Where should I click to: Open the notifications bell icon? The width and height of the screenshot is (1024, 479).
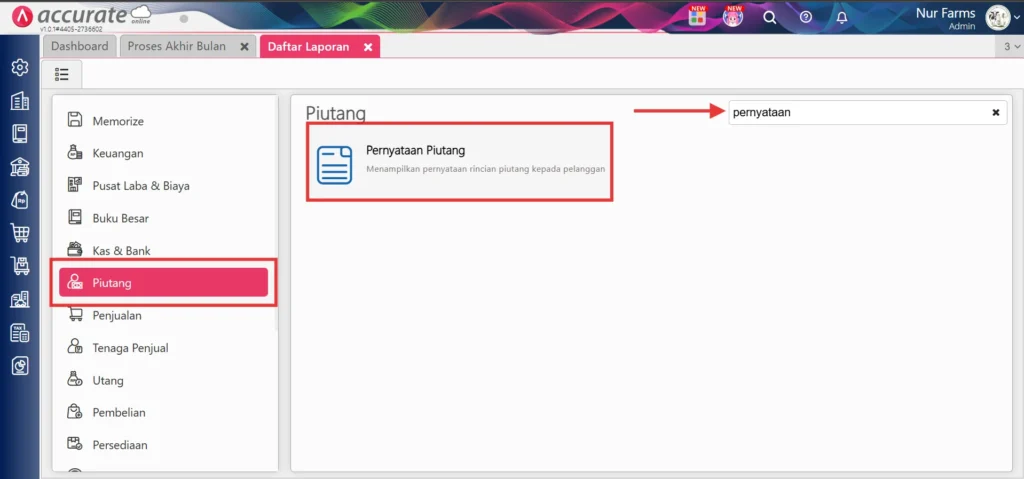click(x=842, y=18)
